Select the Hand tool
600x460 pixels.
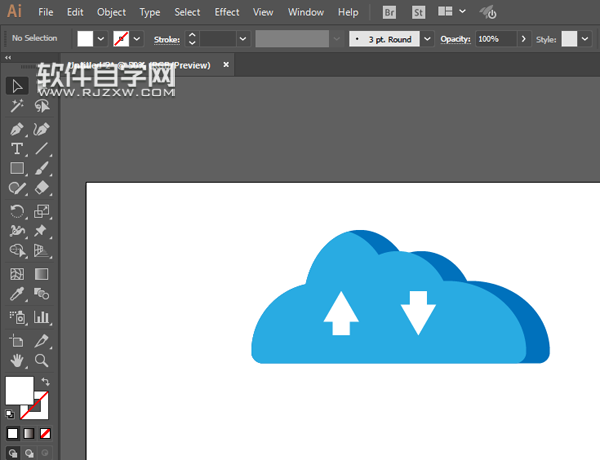17,360
